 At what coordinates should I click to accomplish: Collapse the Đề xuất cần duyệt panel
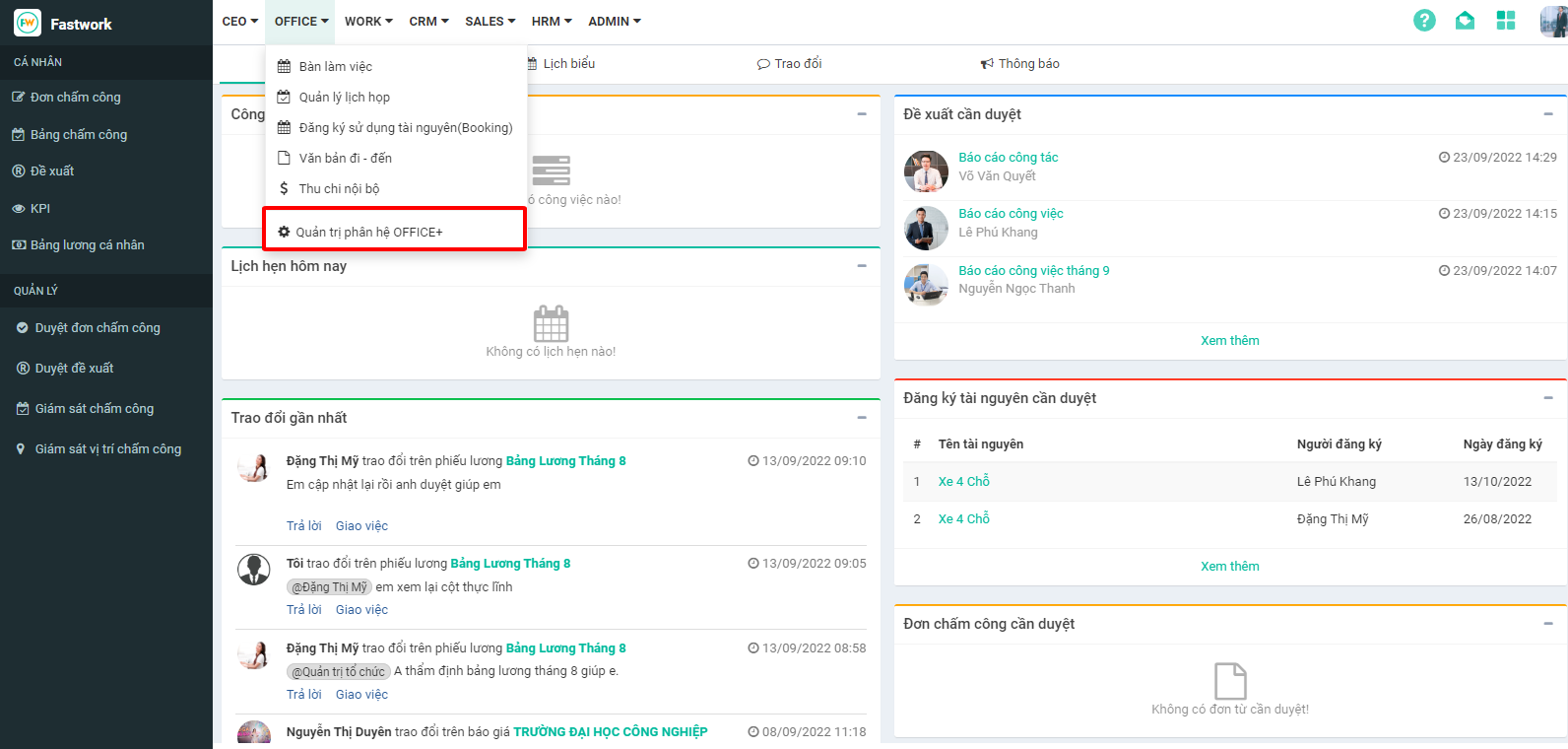pos(1547,114)
